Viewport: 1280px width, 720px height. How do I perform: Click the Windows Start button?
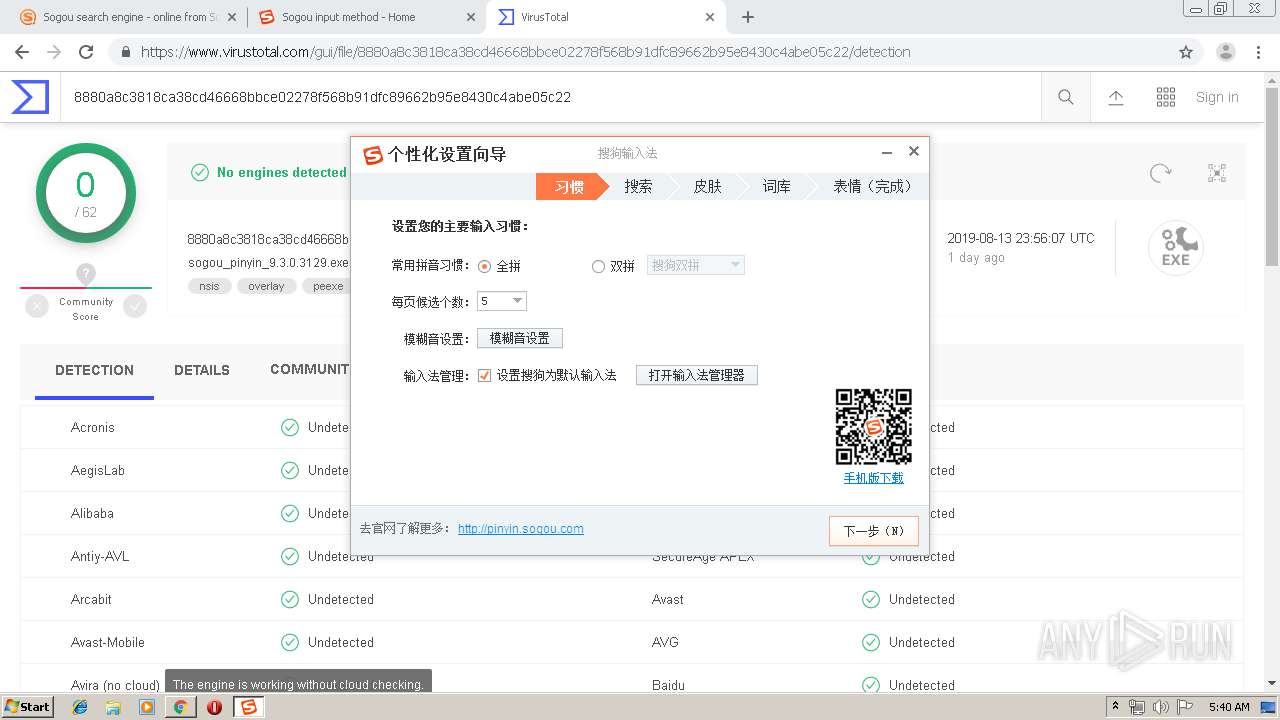(x=27, y=707)
